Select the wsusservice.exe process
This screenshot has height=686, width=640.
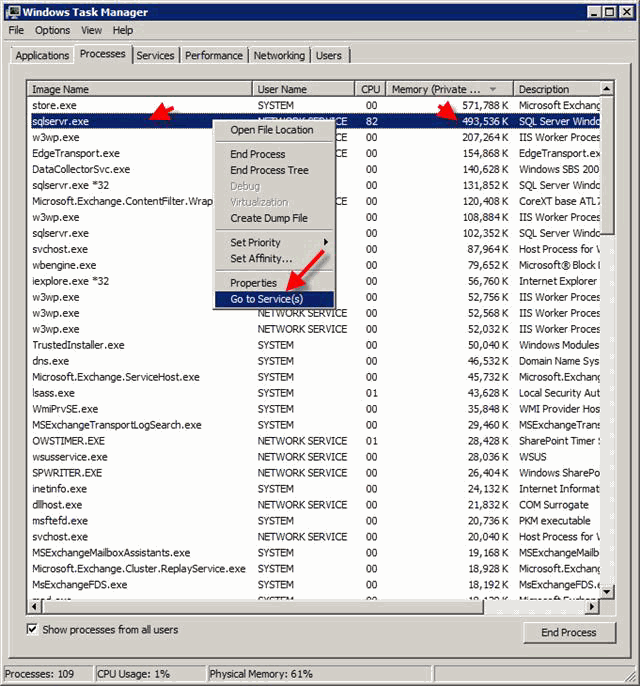click(x=314, y=457)
